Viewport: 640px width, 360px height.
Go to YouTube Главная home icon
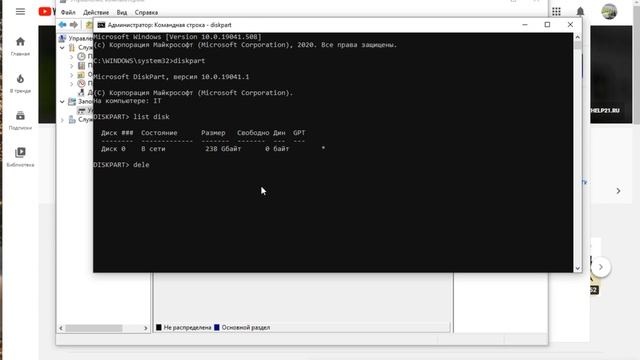click(x=20, y=42)
